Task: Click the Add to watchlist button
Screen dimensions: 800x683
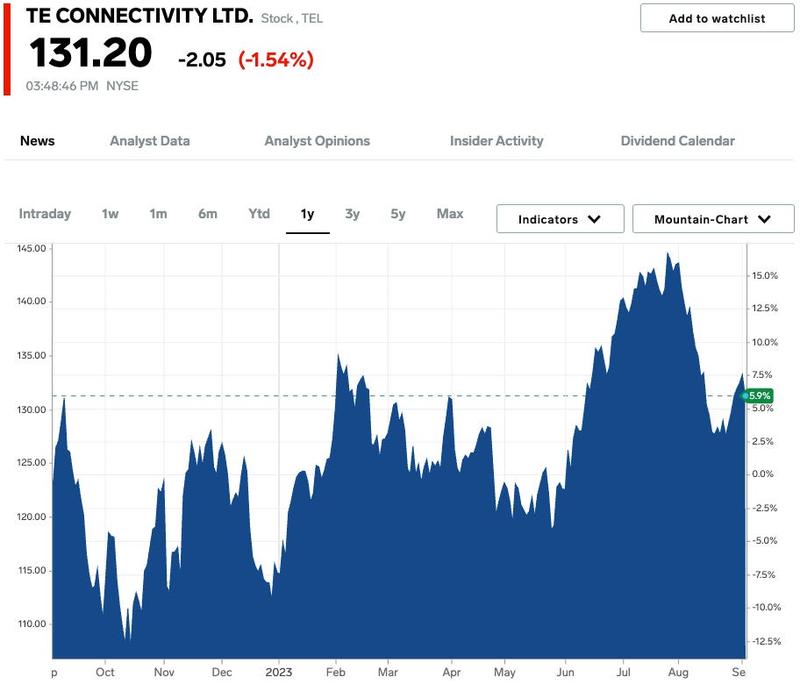Action: point(717,18)
